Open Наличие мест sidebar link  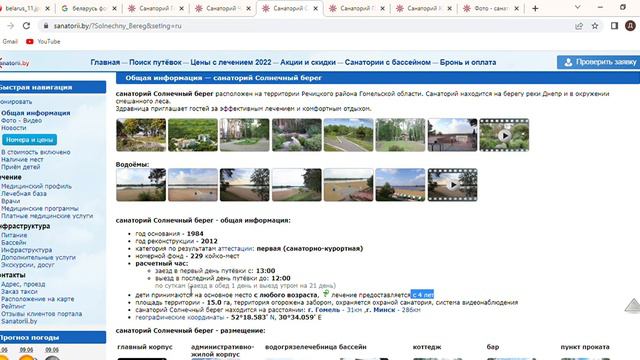(x=22, y=159)
